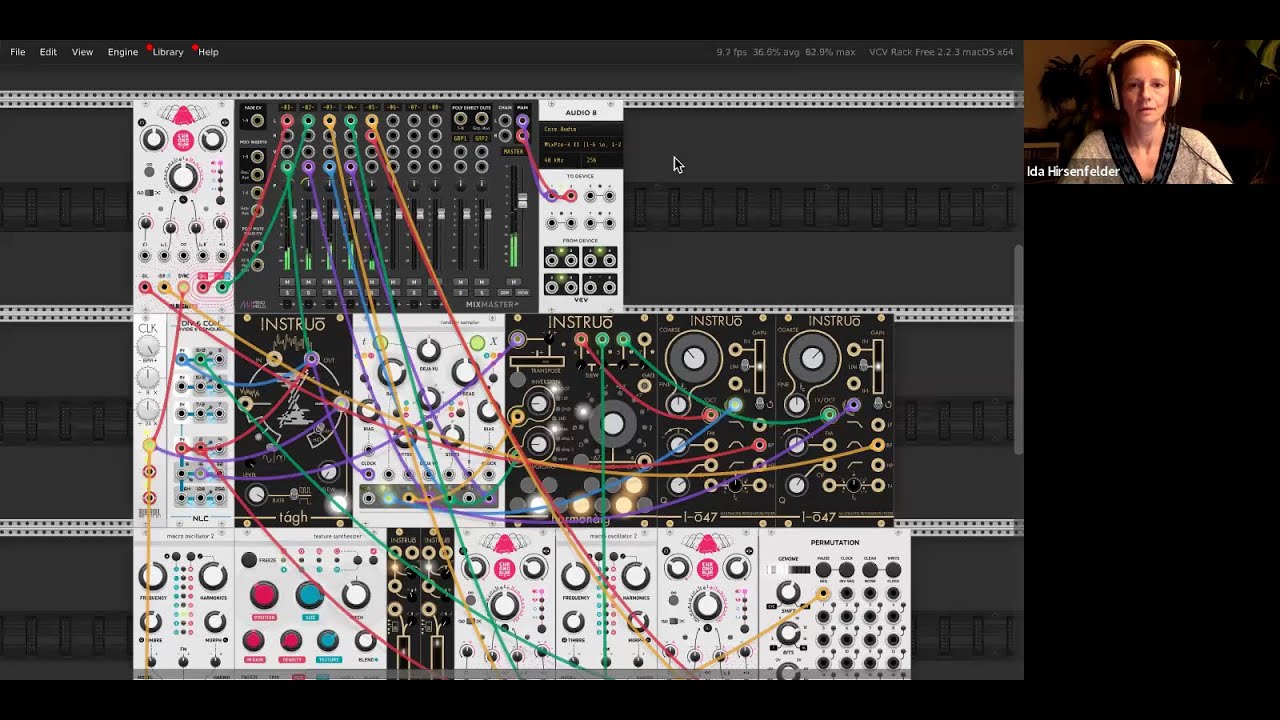Viewport: 1280px width, 720px height.
Task: Click the loop infinity button on top-left Chronoblob
Action: [x=149, y=171]
